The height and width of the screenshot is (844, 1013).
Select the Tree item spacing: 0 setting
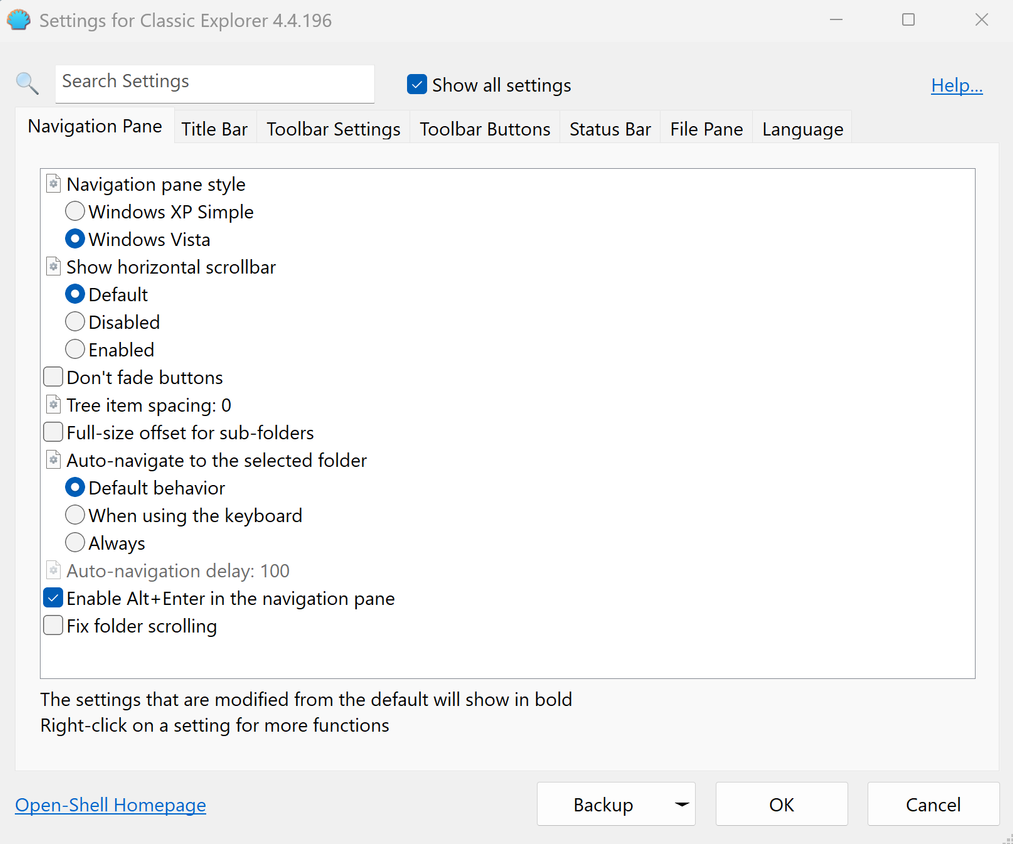149,405
